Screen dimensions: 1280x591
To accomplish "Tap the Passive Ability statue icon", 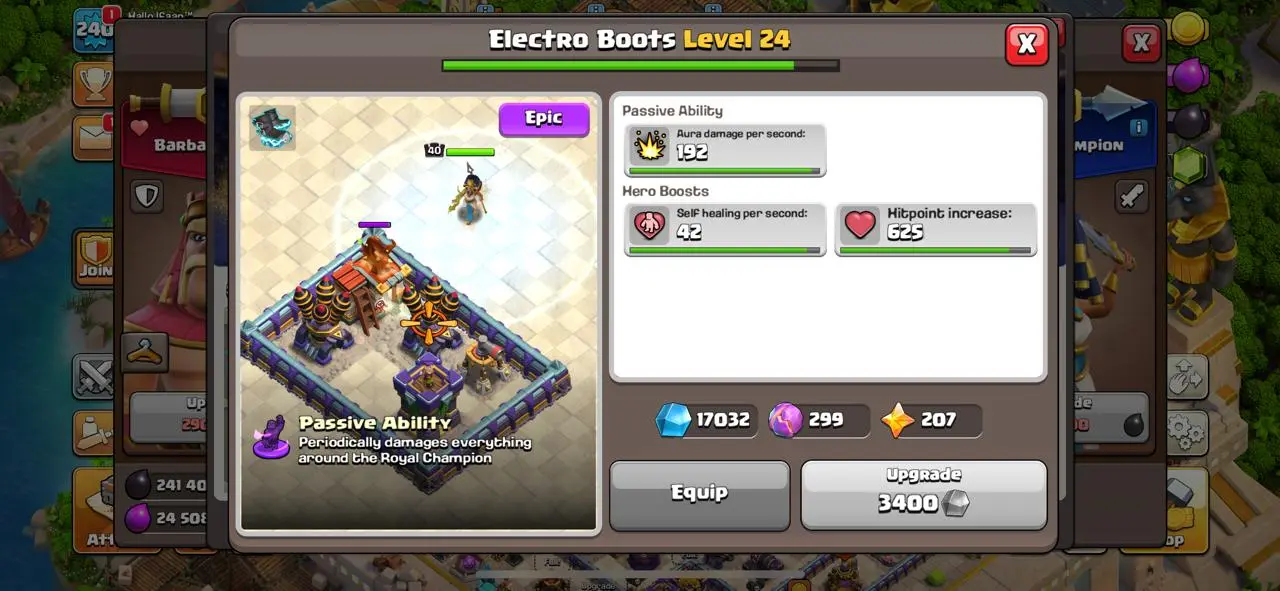I will pos(270,439).
